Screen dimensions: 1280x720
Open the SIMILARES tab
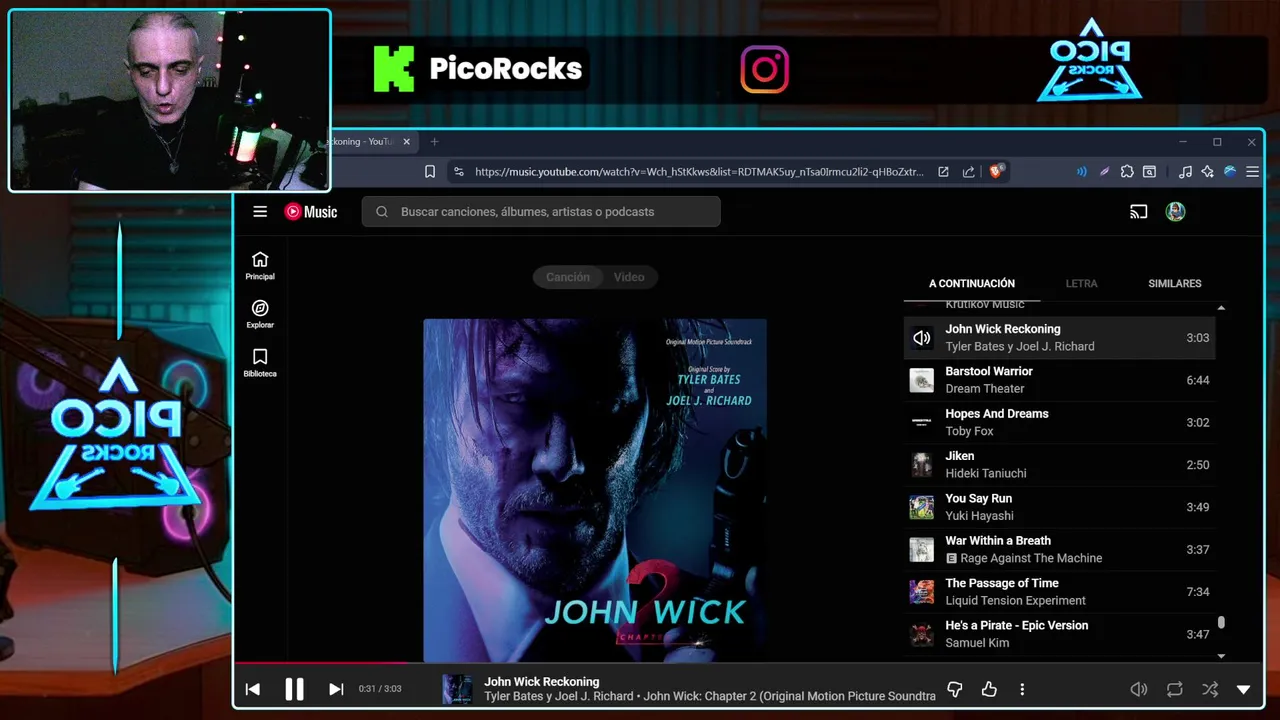pyautogui.click(x=1175, y=283)
